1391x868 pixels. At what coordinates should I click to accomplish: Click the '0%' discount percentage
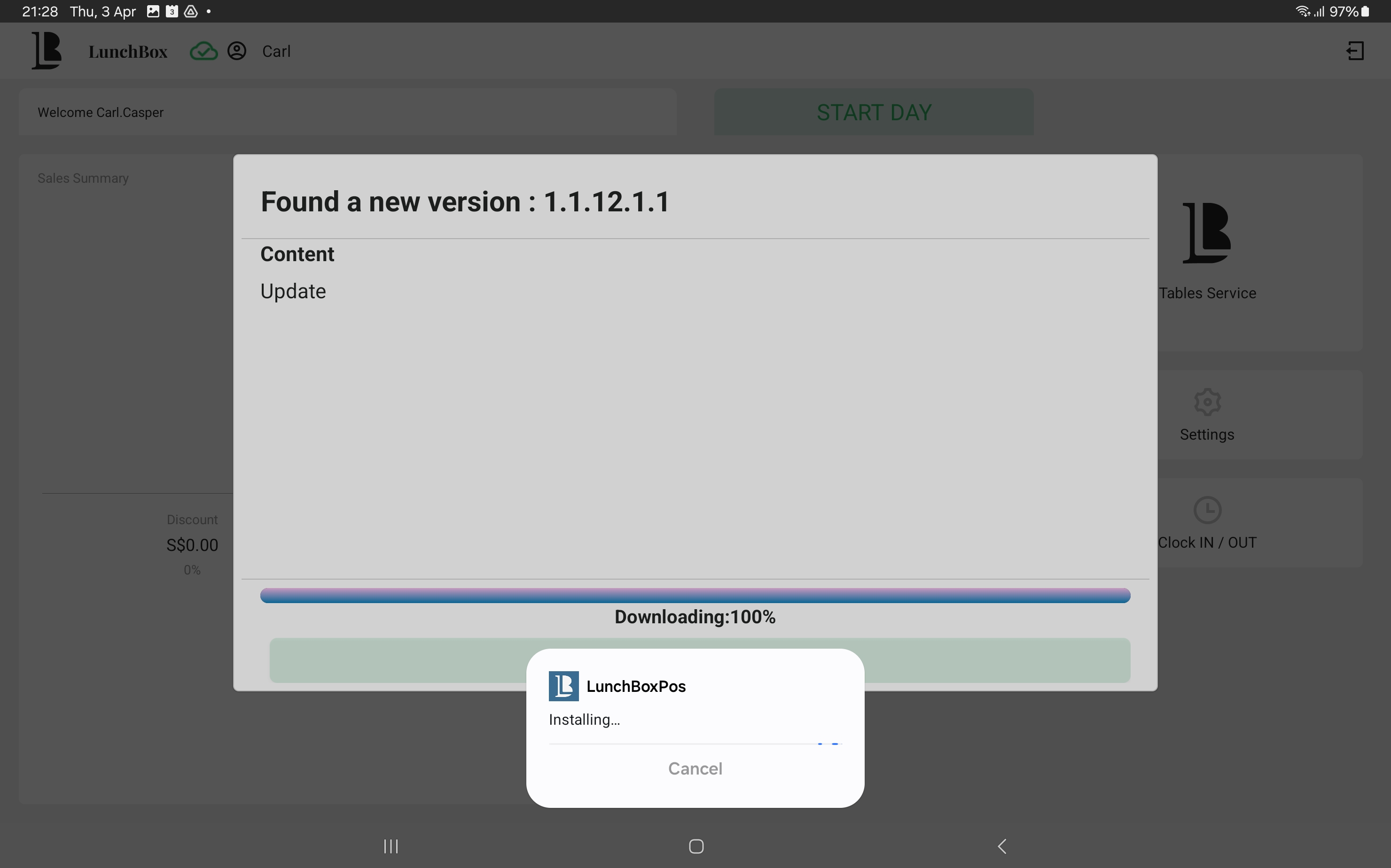point(192,570)
